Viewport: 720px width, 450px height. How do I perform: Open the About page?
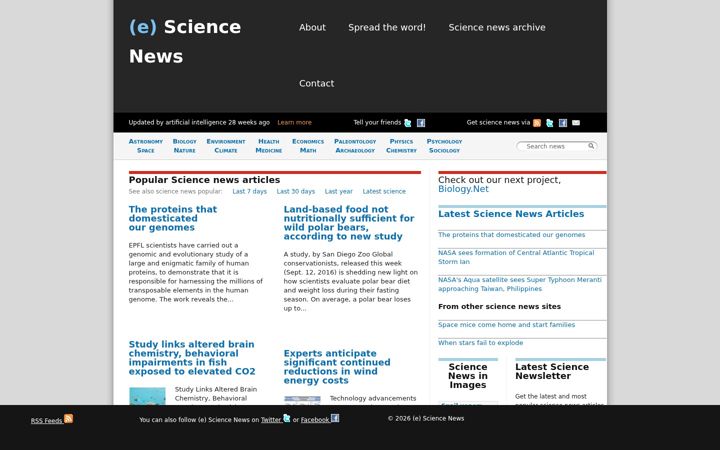(x=312, y=28)
